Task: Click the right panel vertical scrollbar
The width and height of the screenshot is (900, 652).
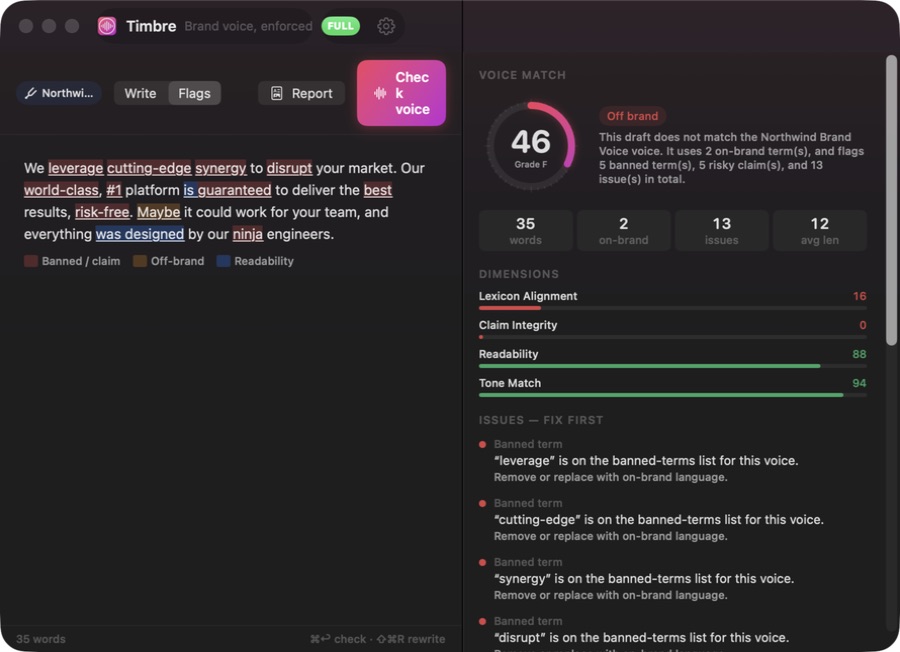Action: [891, 201]
